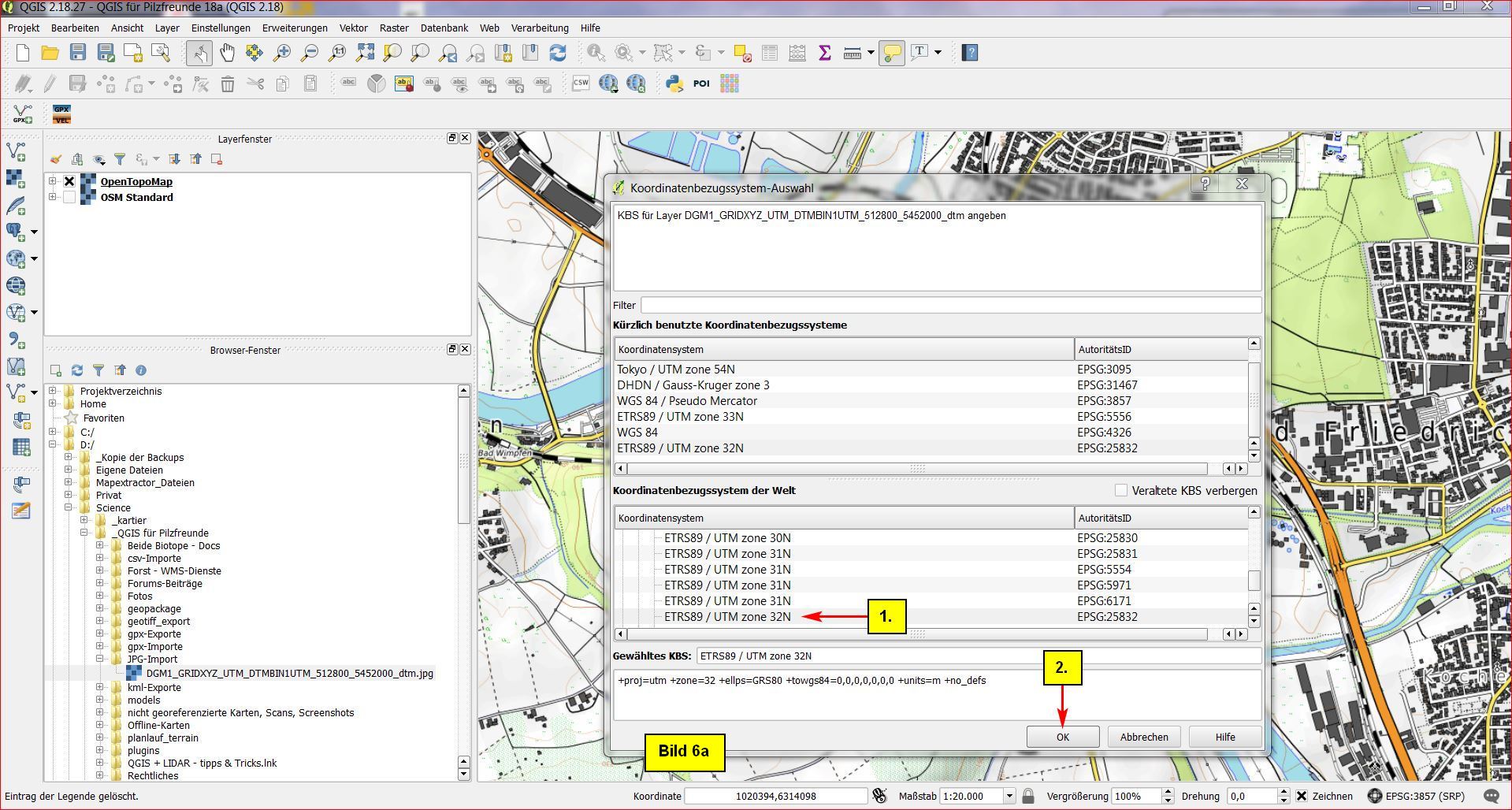Click the Save Project floppy icon

point(77,53)
